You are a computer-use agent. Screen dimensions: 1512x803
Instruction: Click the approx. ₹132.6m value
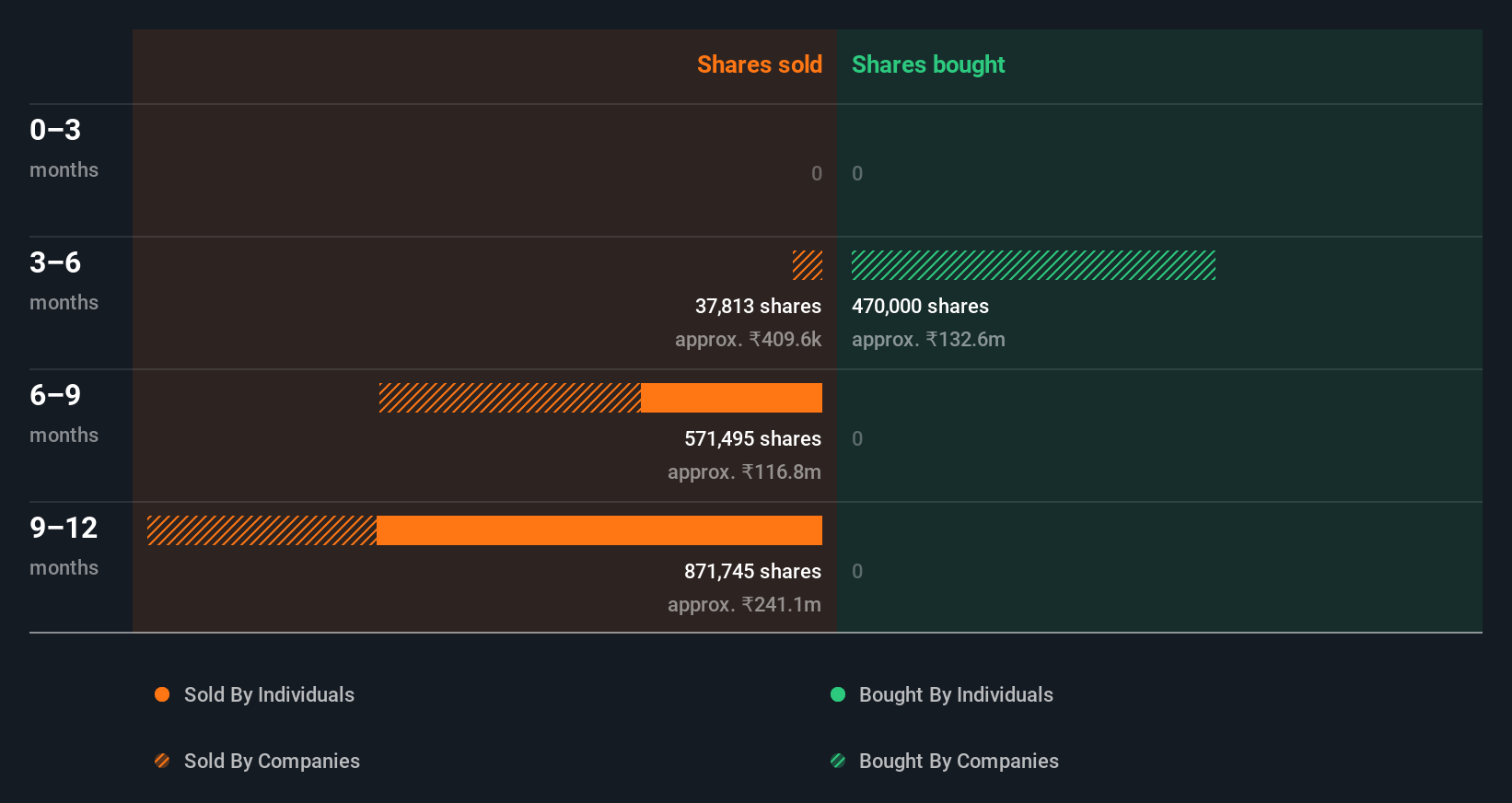click(x=928, y=339)
